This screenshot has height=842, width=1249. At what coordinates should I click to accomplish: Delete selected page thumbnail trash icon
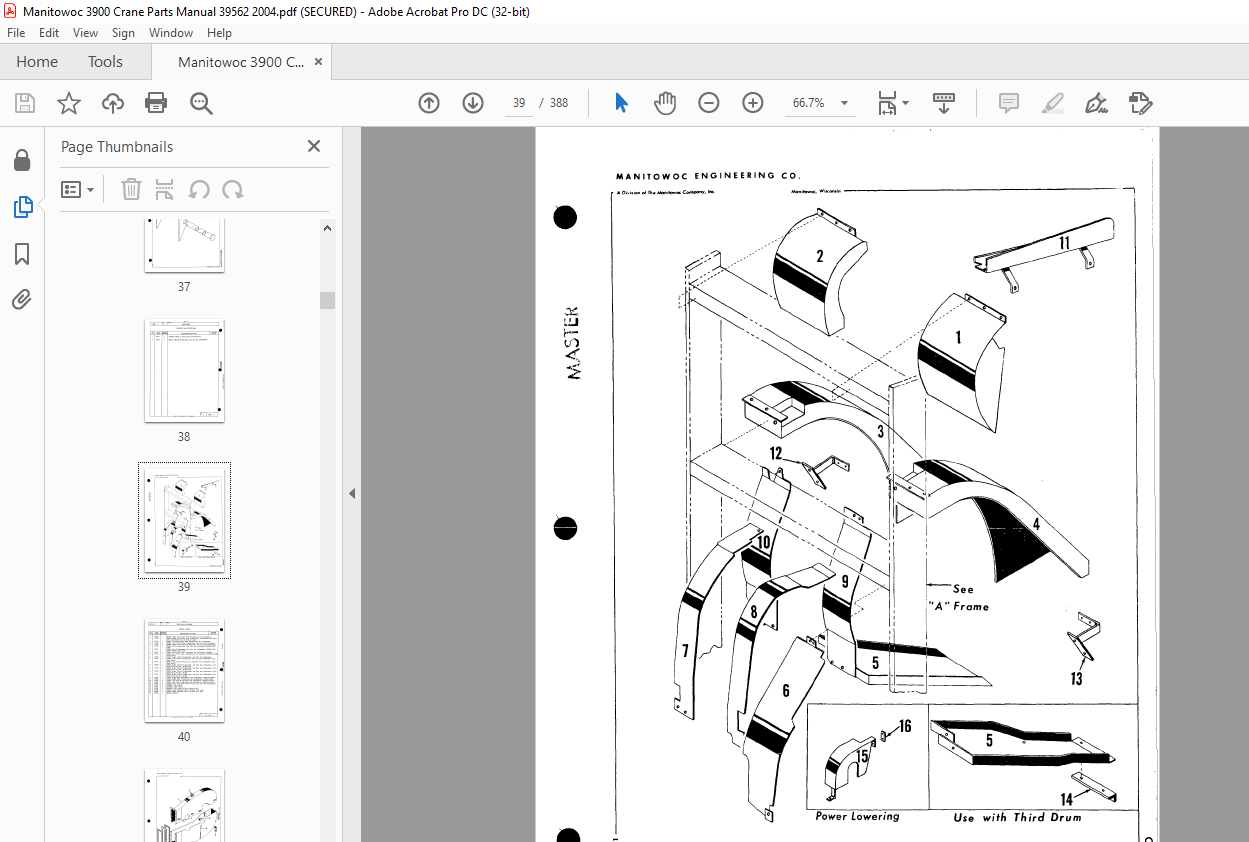[131, 189]
